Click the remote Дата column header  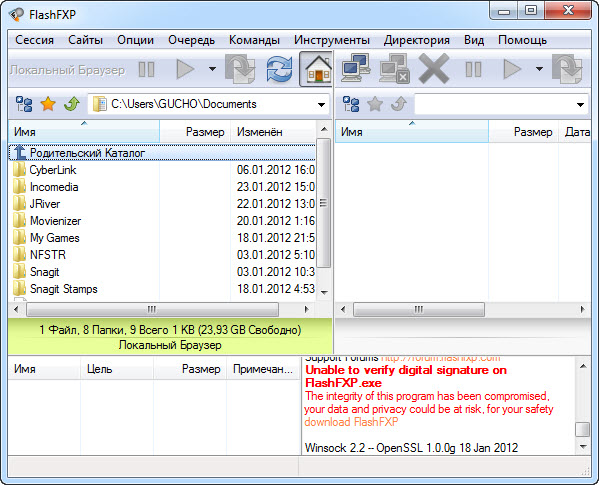coord(575,131)
